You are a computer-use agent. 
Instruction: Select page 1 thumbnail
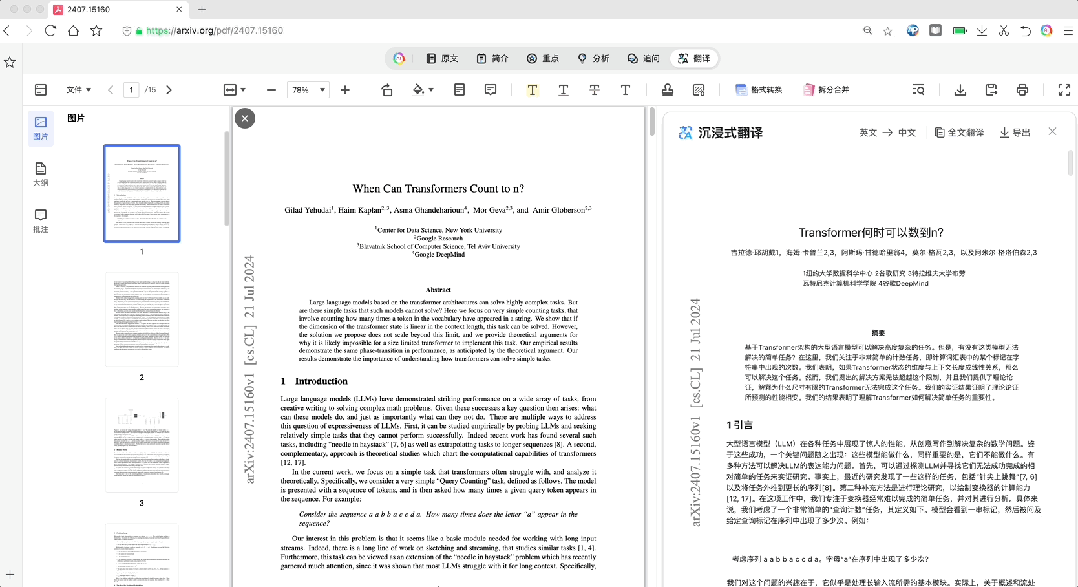point(142,193)
